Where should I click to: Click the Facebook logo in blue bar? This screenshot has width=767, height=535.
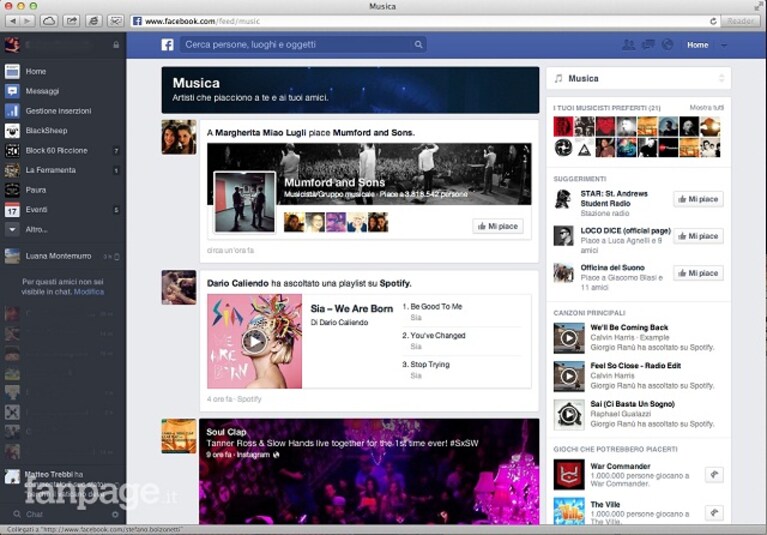point(167,45)
